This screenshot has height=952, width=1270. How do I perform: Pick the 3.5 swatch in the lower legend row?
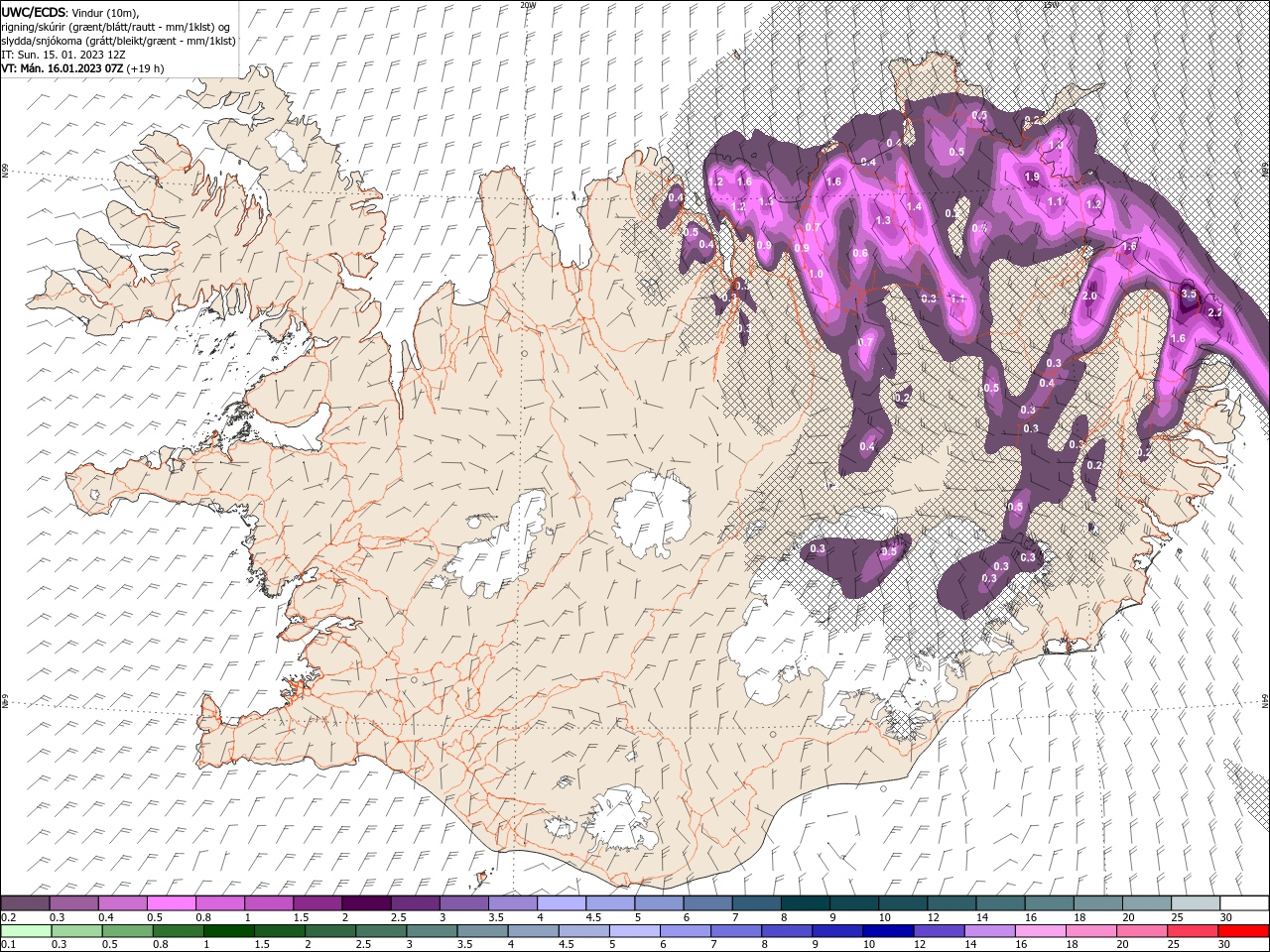482,931
